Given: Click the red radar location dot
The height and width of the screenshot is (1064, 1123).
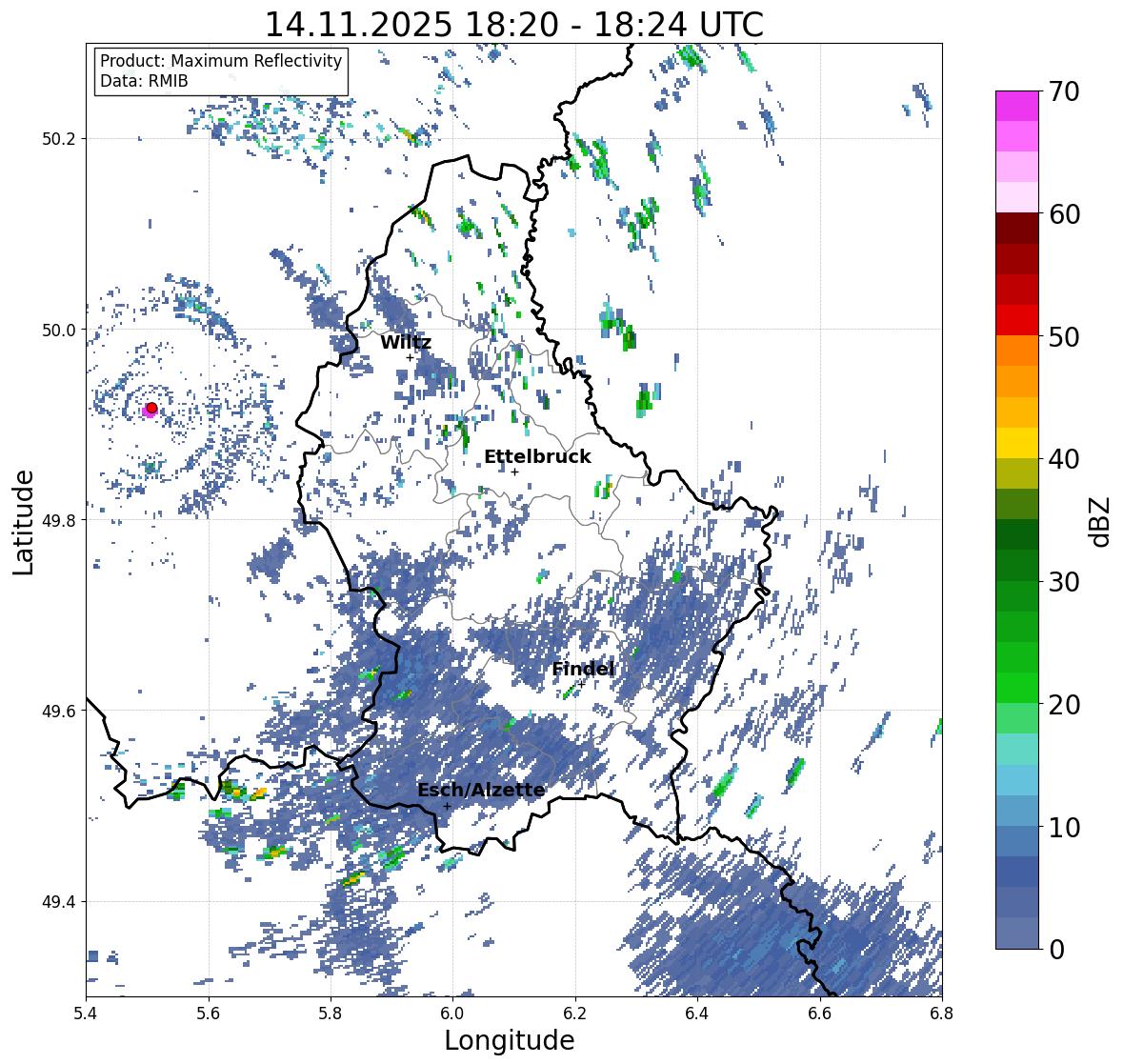Looking at the screenshot, I should pyautogui.click(x=151, y=408).
